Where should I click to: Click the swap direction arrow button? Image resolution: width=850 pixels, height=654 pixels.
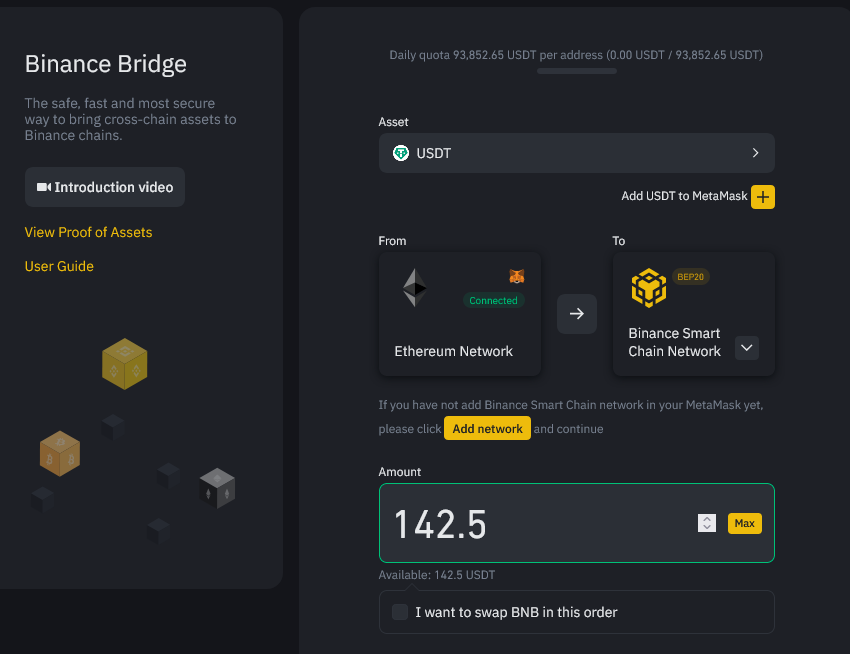click(x=577, y=313)
